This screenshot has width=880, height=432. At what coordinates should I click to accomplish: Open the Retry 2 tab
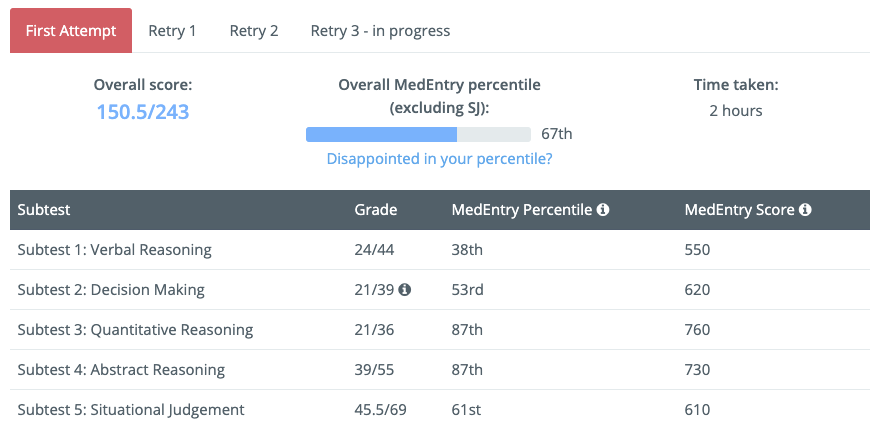[254, 30]
